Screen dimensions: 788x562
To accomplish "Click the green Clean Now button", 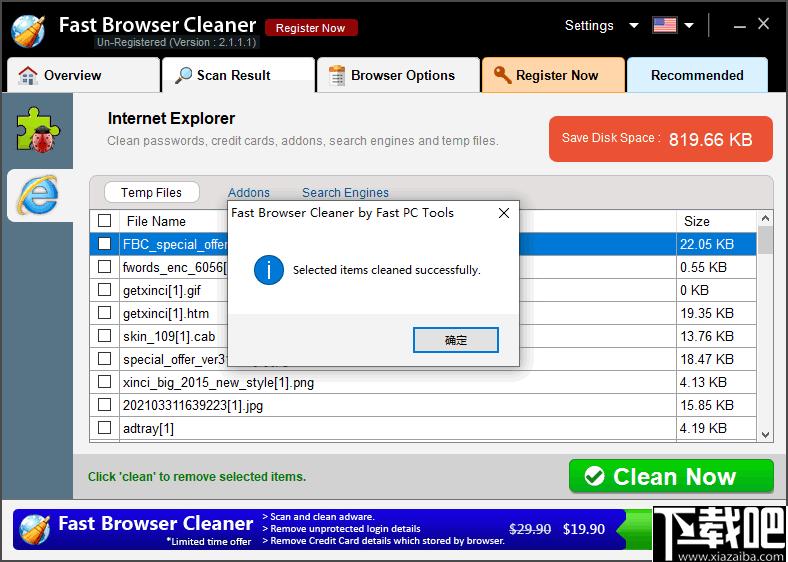I will pyautogui.click(x=671, y=476).
